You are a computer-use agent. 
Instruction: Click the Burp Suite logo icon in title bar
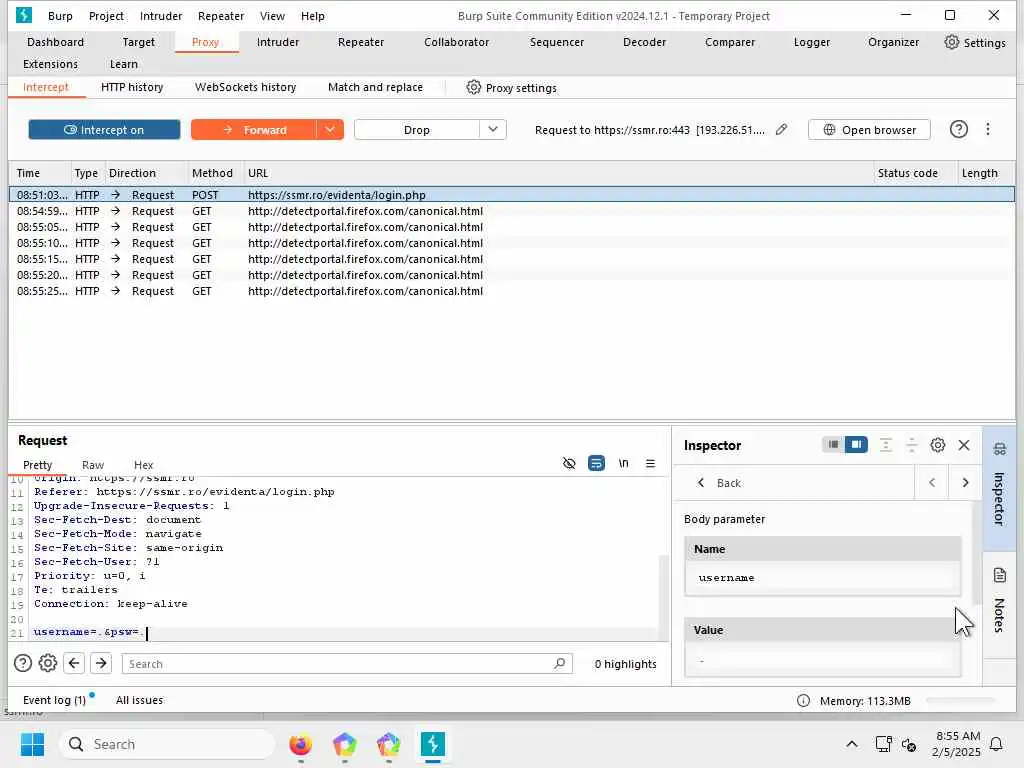click(24, 15)
